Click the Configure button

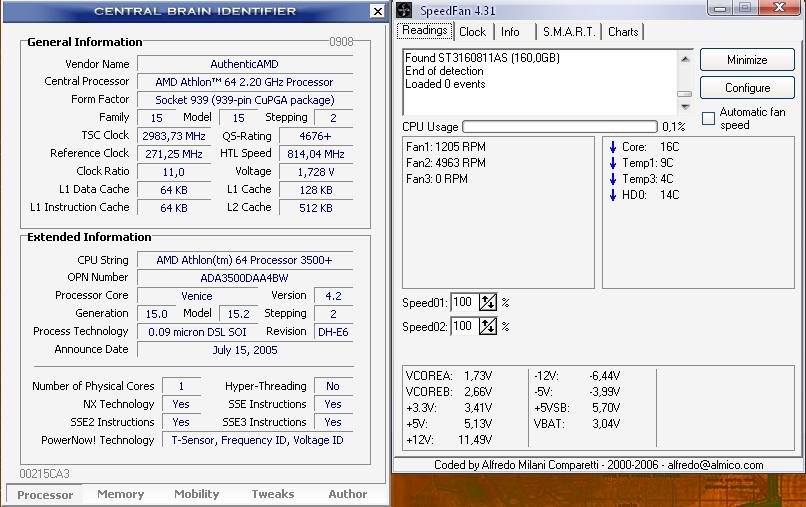pyautogui.click(x=747, y=88)
